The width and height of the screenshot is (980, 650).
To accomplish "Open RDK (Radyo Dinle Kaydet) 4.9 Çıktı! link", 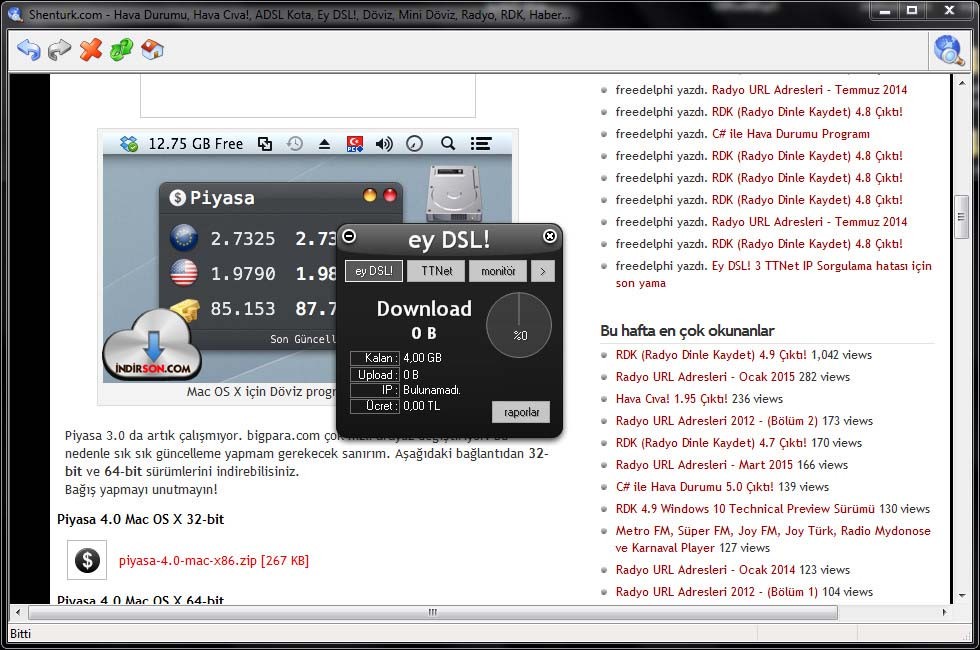I will 711,355.
